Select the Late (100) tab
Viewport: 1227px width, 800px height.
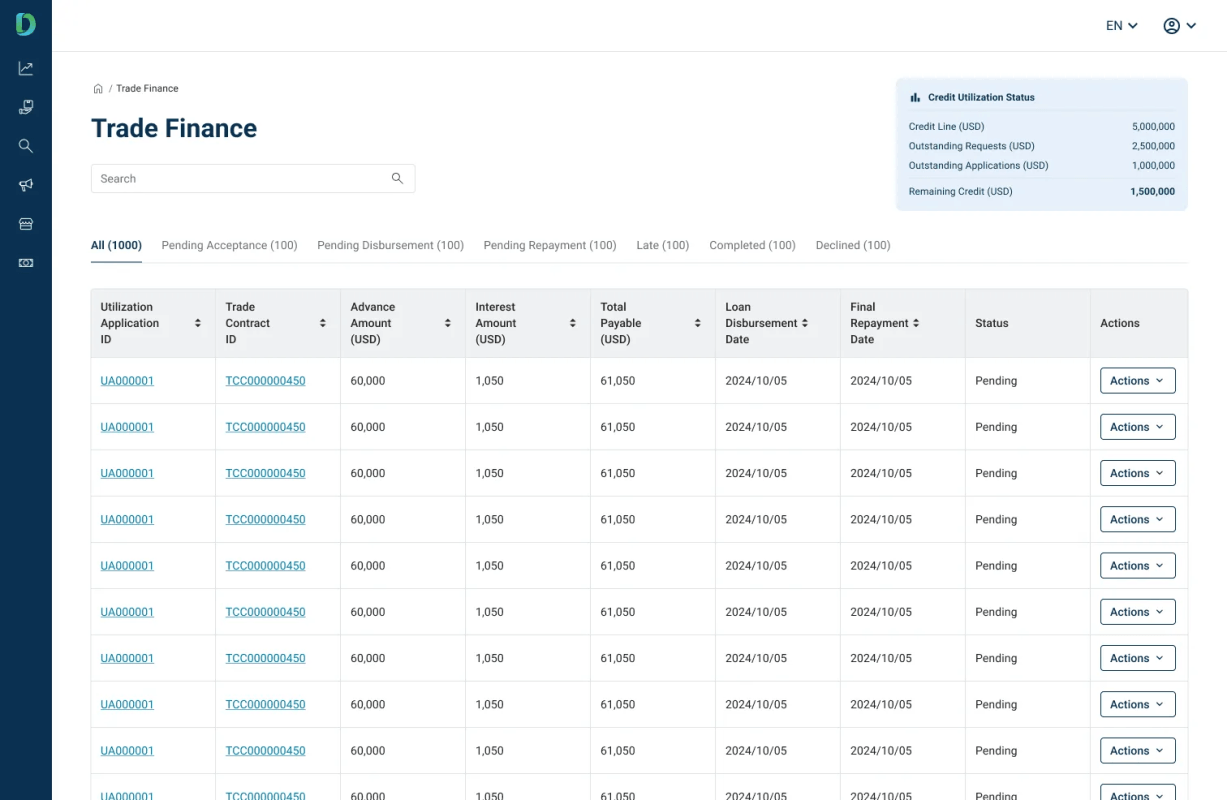tap(662, 245)
